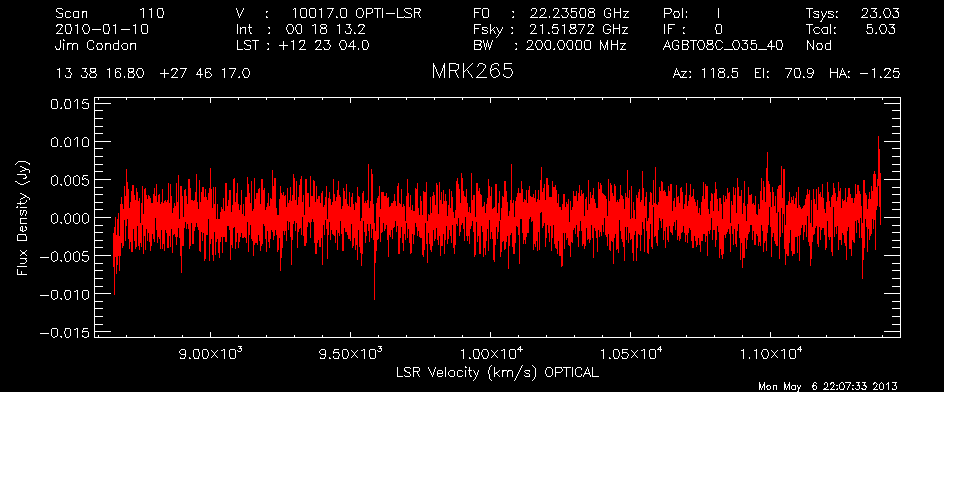Viewport: 962px width, 490px height.
Task: Click the -0.010 y-axis tick label
Action: (x=65, y=294)
